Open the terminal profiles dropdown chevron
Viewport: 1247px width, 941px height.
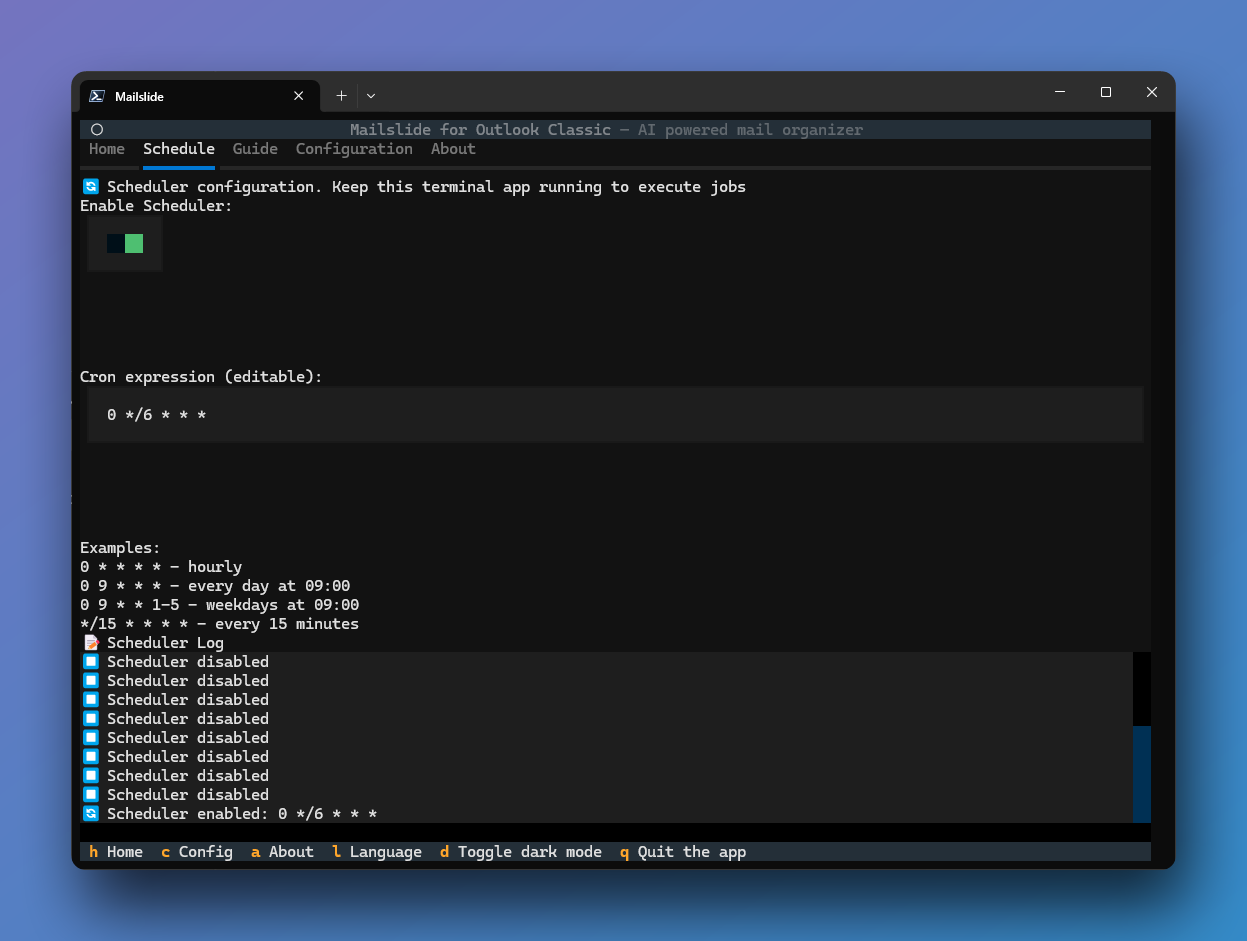[371, 96]
